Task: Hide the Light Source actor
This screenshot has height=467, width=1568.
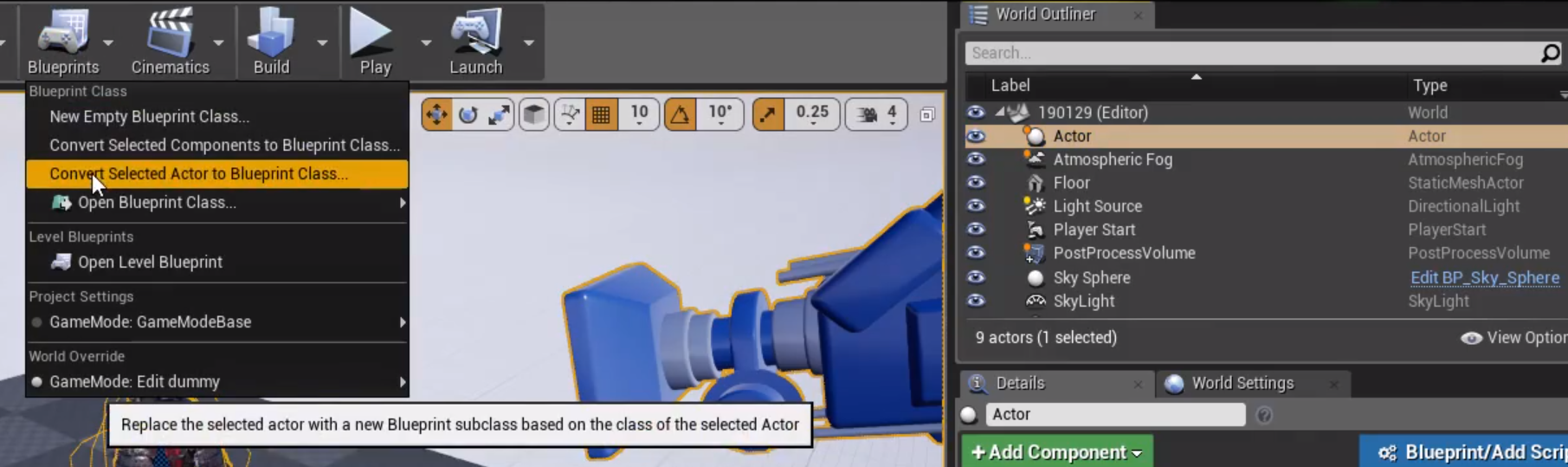Action: tap(976, 206)
